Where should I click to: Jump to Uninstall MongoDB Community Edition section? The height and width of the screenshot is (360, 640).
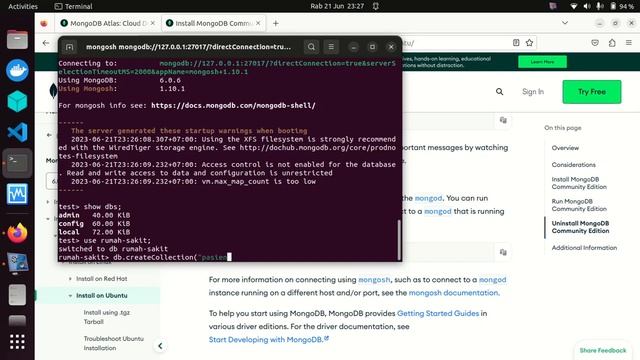coord(580,227)
